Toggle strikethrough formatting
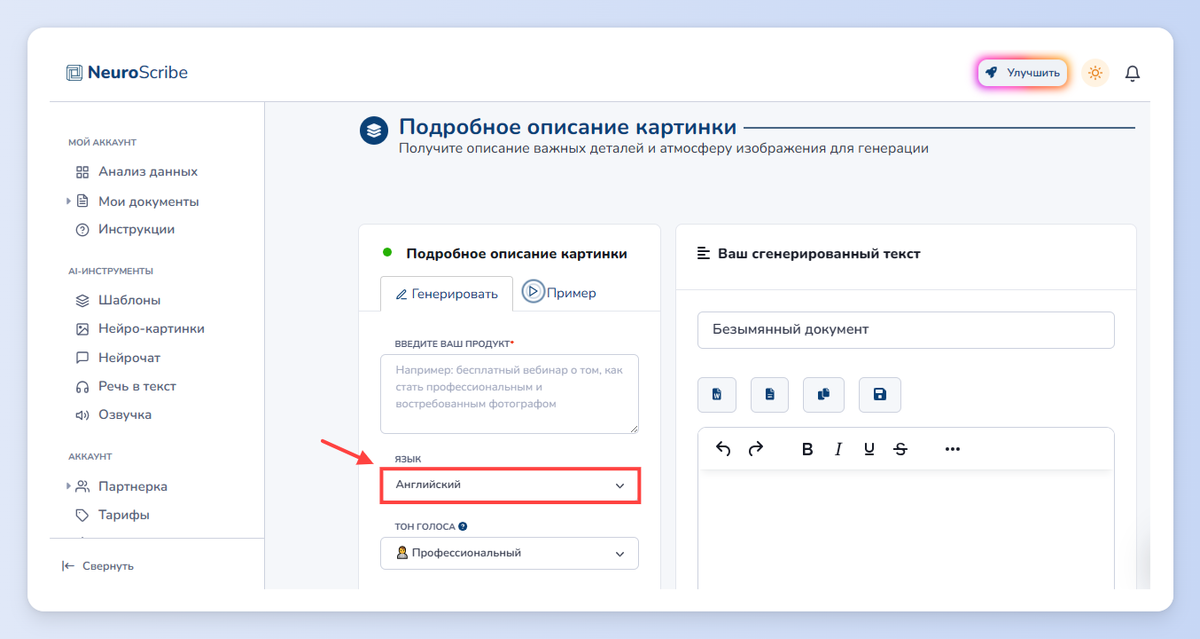The width and height of the screenshot is (1200, 639). (x=901, y=449)
